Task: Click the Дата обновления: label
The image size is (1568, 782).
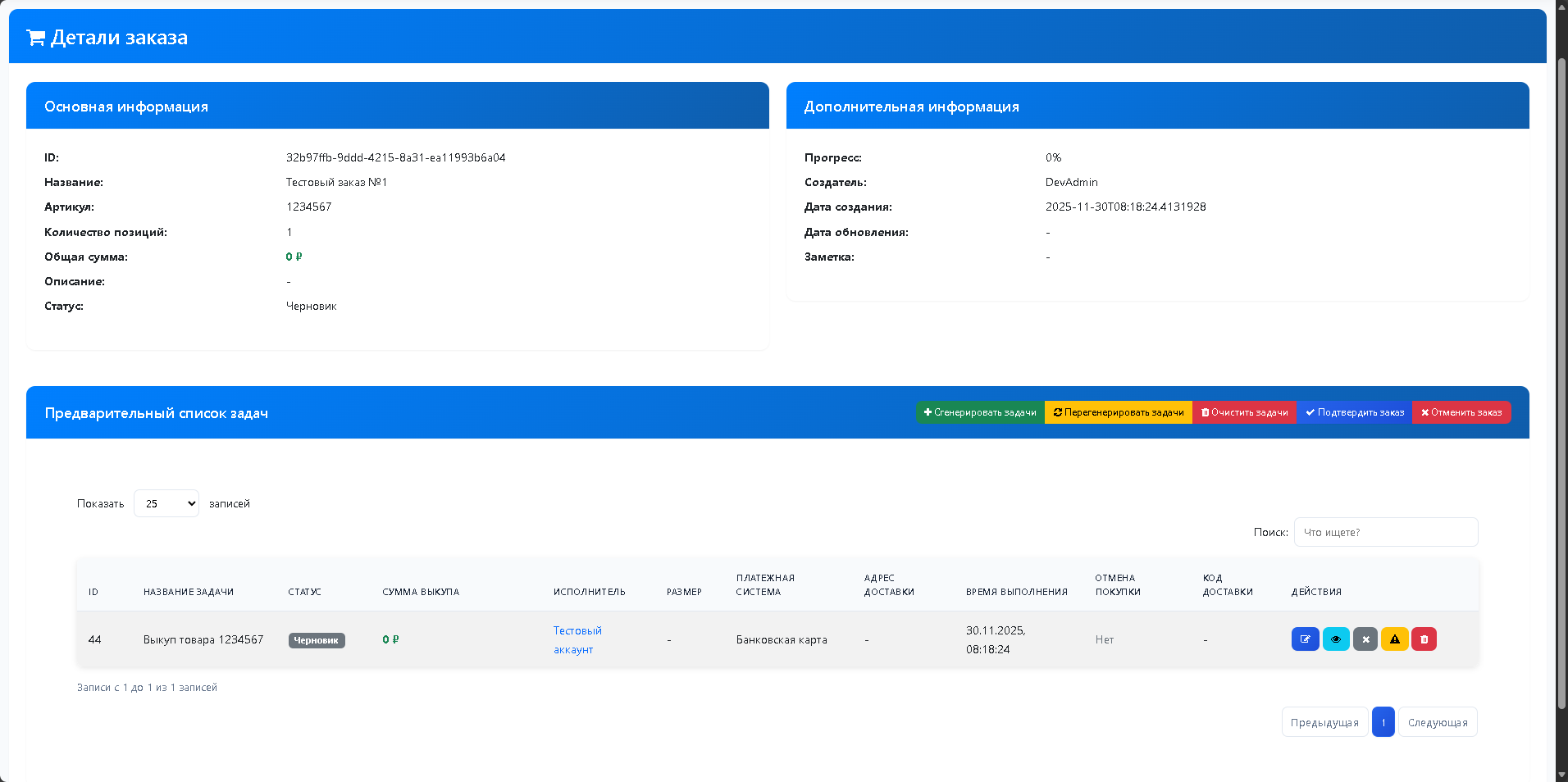Action: (x=856, y=232)
